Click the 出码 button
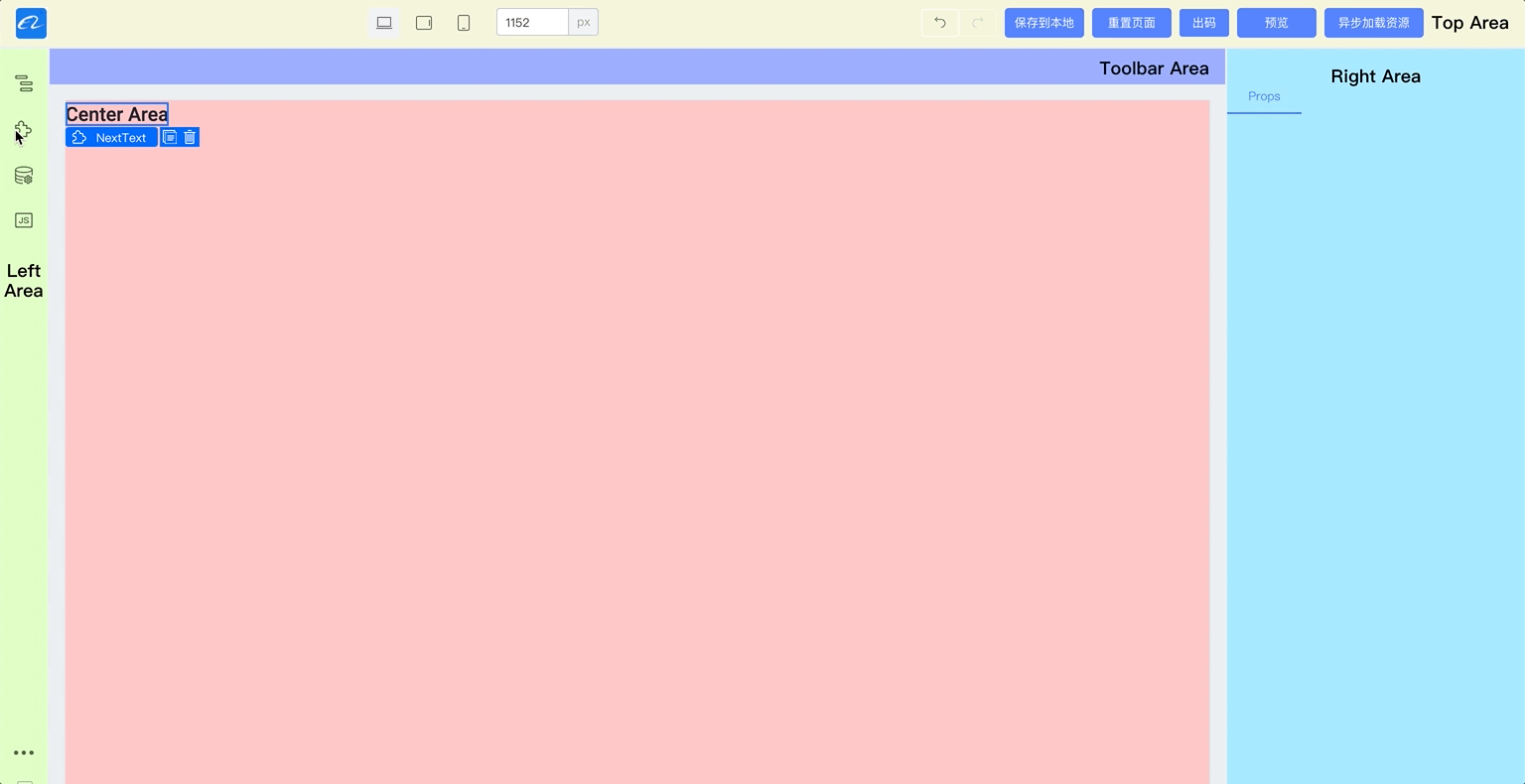This screenshot has height=784, width=1525. (1202, 22)
